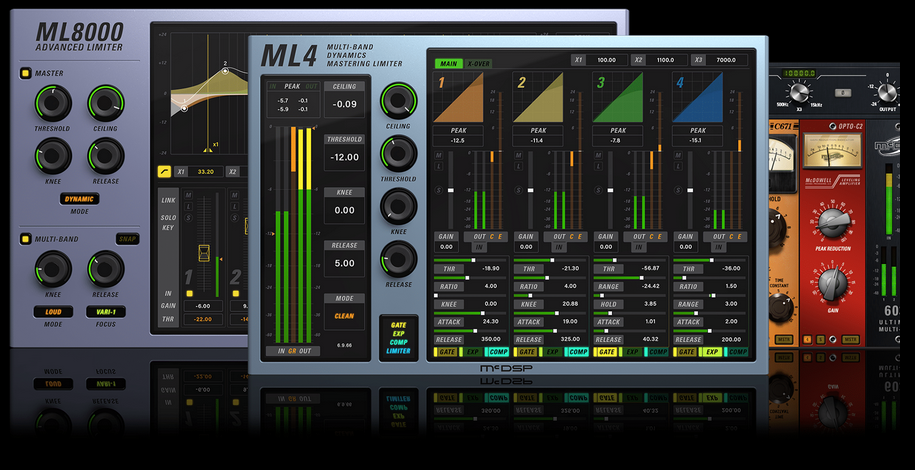
Task: Click OPTO-C2 MSTR button
Action: pos(850,339)
